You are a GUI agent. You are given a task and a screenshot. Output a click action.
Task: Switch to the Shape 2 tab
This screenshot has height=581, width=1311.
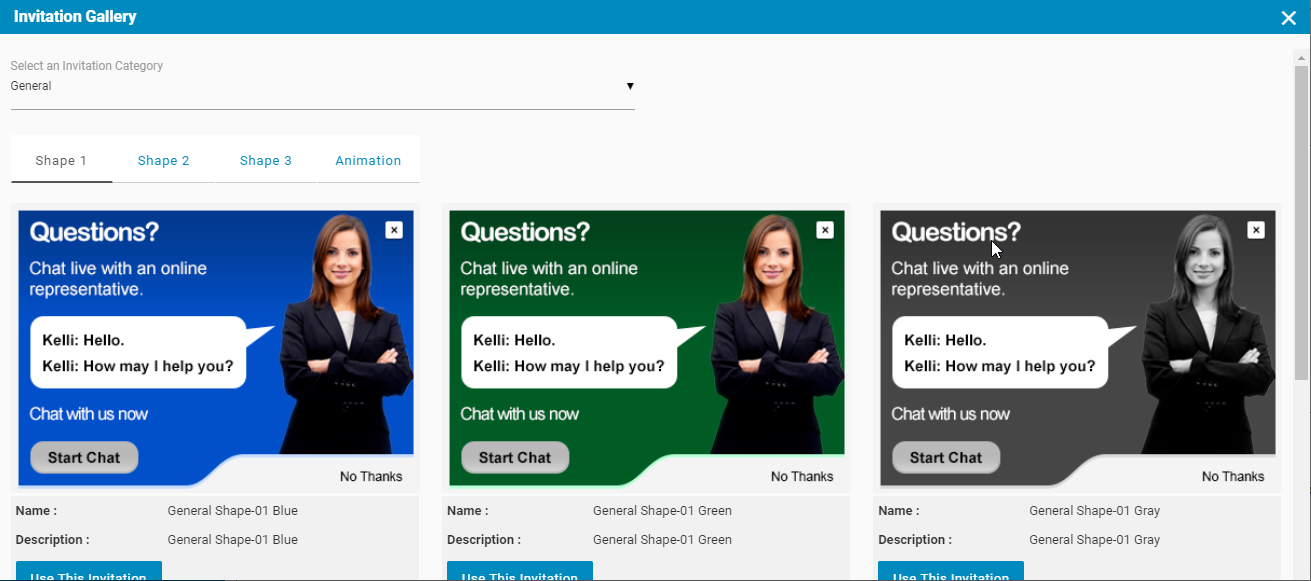pyautogui.click(x=164, y=161)
